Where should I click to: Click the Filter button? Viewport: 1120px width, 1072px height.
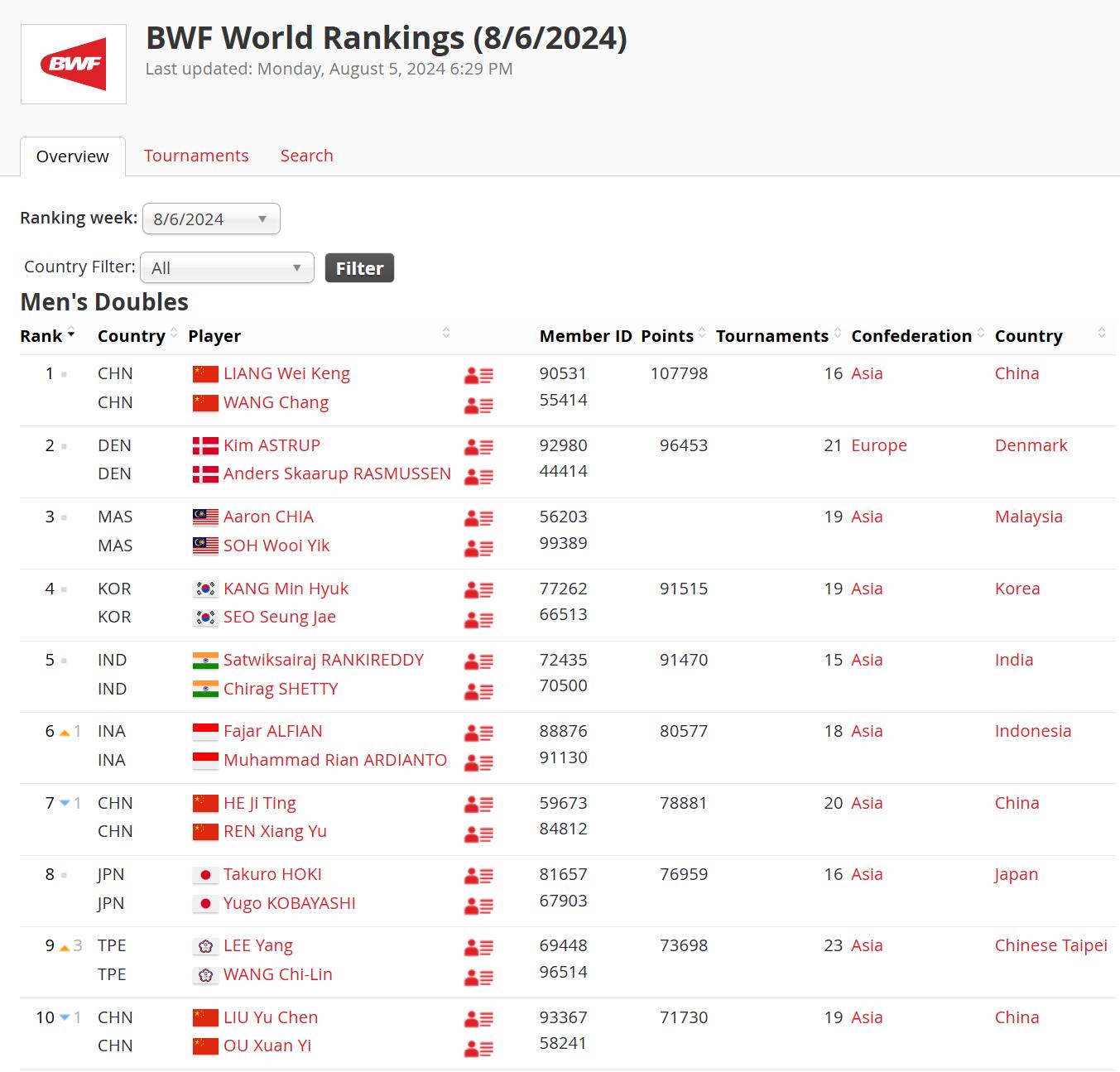click(359, 267)
